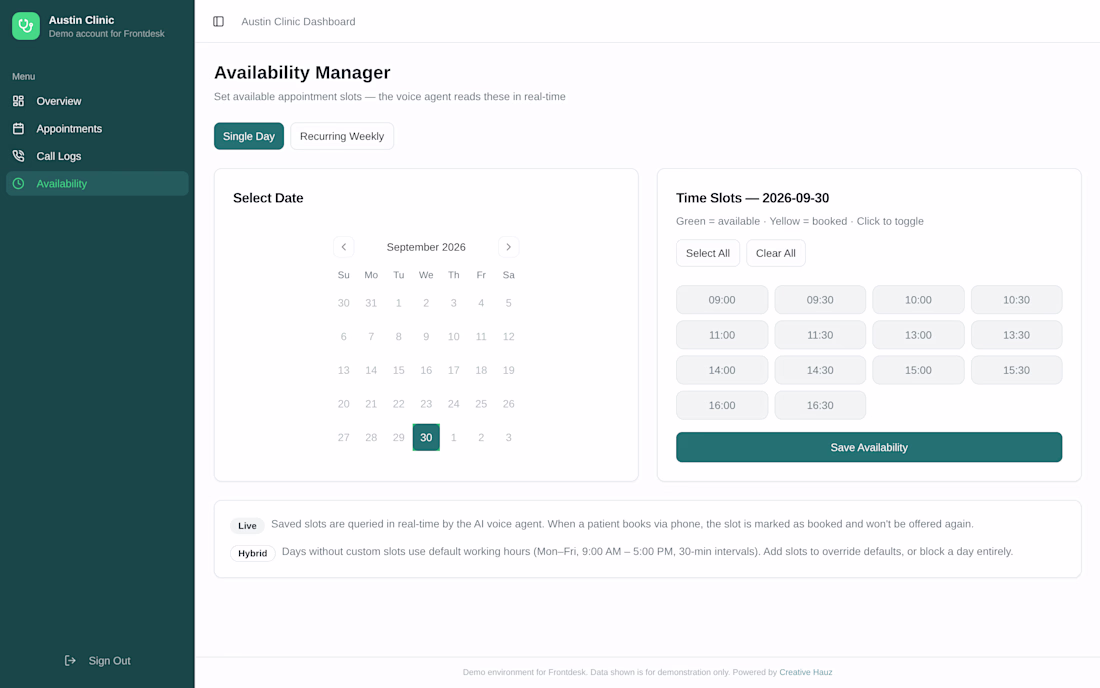
Task: Click the Select All button
Action: point(708,253)
